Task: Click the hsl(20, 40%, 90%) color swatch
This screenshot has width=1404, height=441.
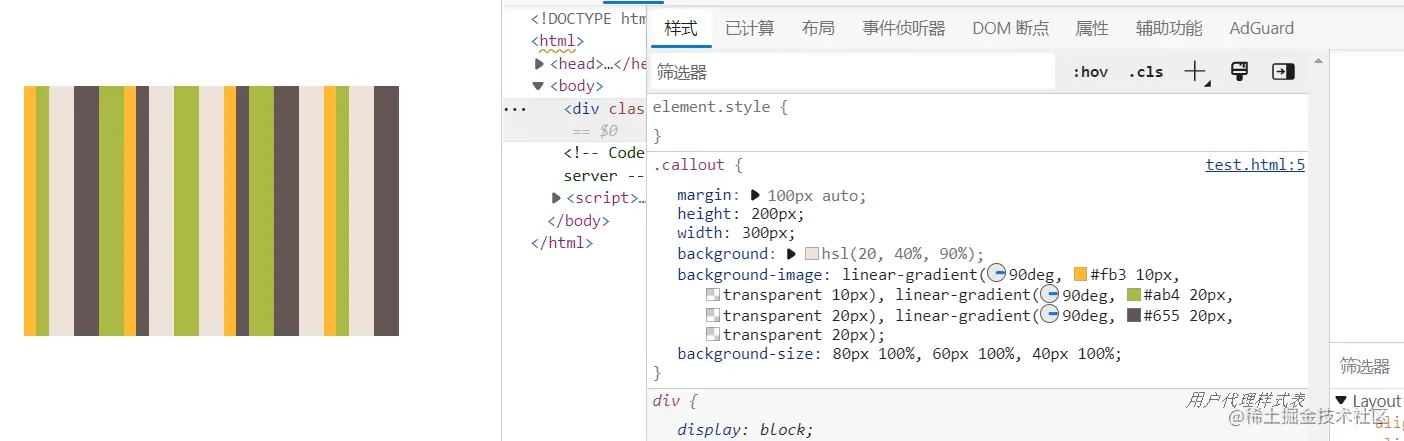Action: 812,254
